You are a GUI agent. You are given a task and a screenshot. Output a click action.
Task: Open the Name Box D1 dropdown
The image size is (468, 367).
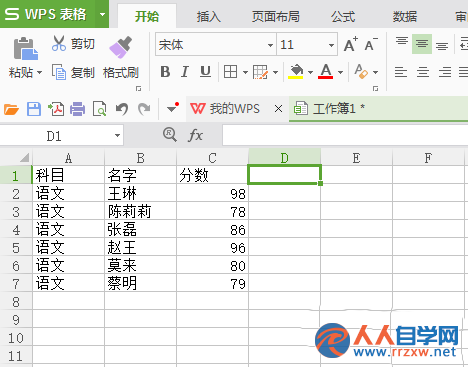click(x=117, y=135)
